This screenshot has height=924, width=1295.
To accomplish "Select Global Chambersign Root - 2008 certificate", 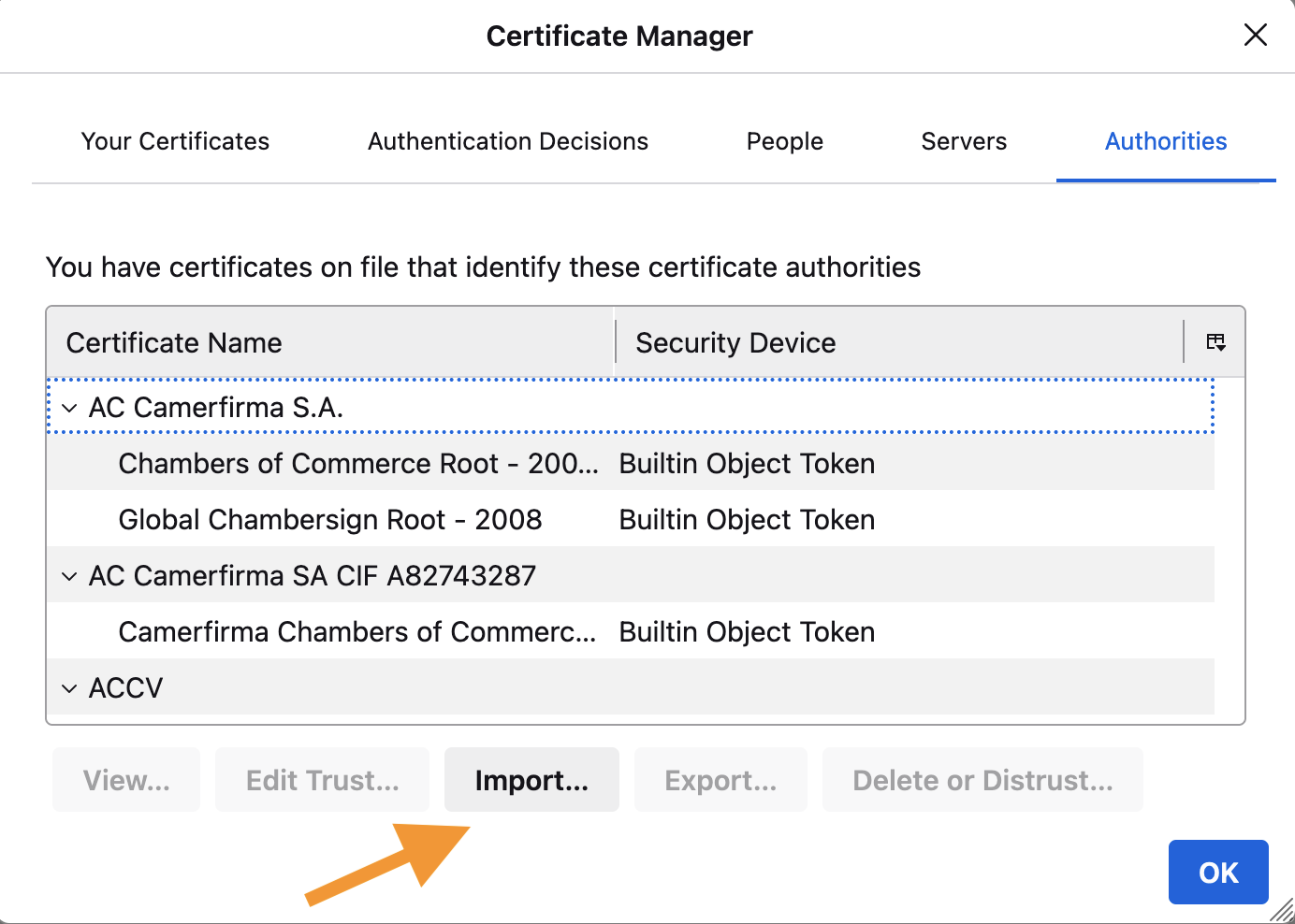I will 330,520.
